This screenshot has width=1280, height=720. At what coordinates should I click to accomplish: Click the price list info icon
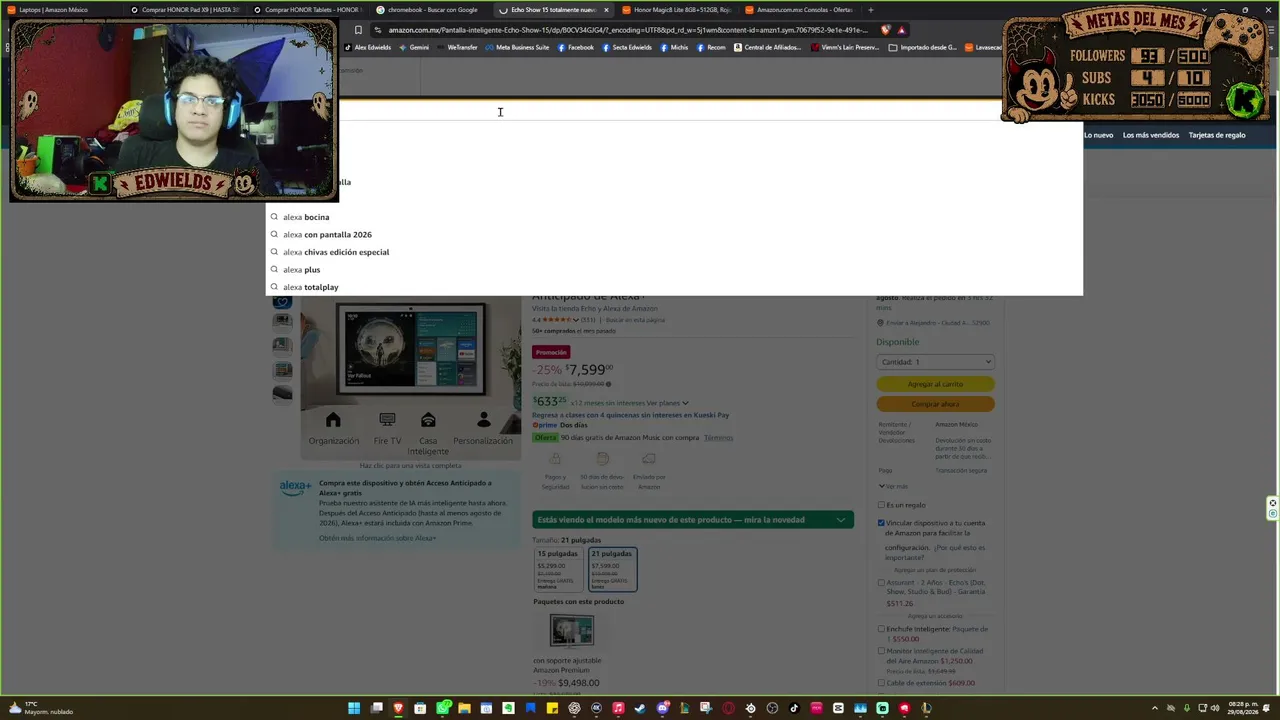(608, 384)
